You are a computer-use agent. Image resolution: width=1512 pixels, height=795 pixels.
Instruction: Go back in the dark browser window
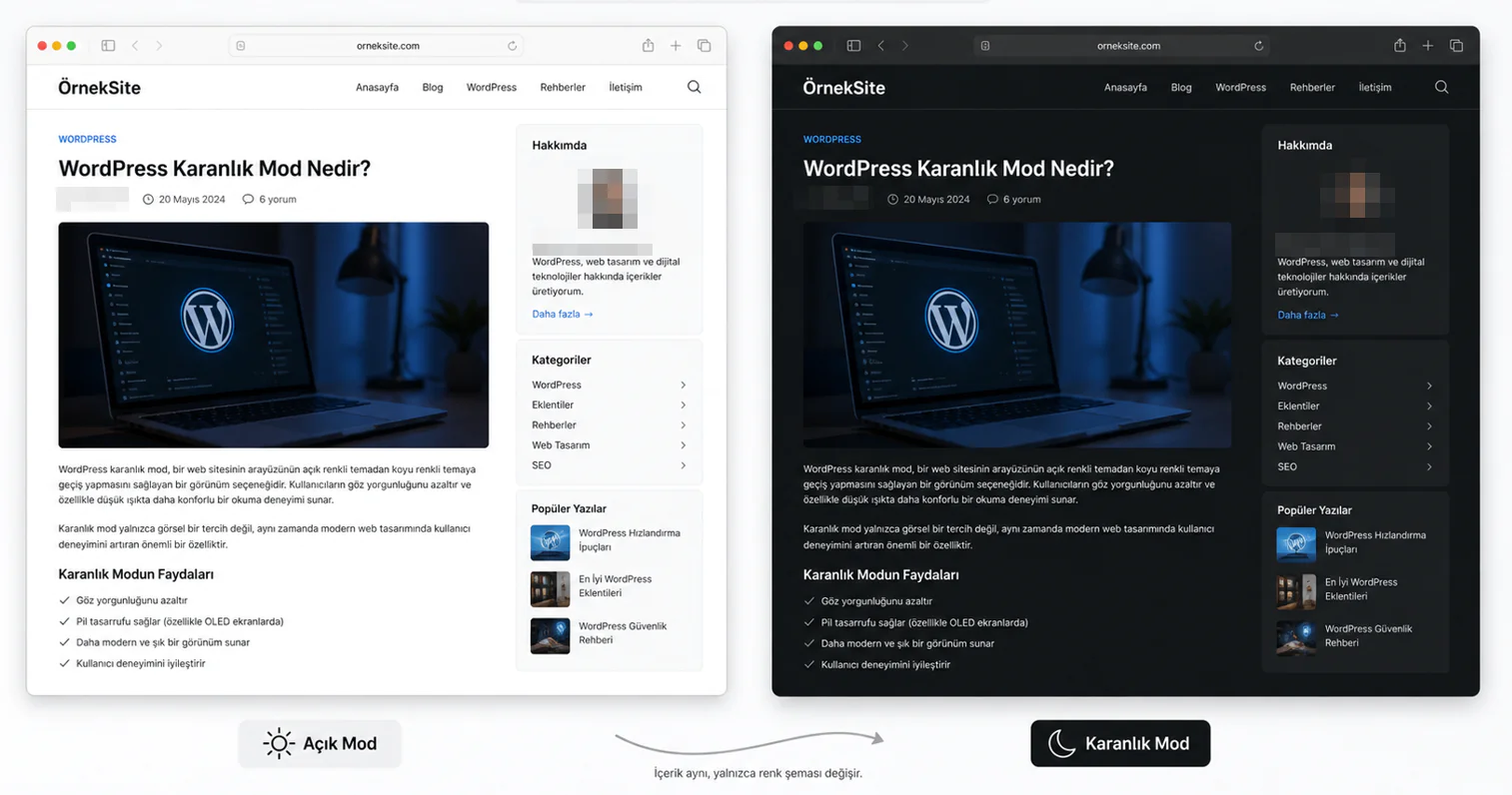(x=880, y=46)
